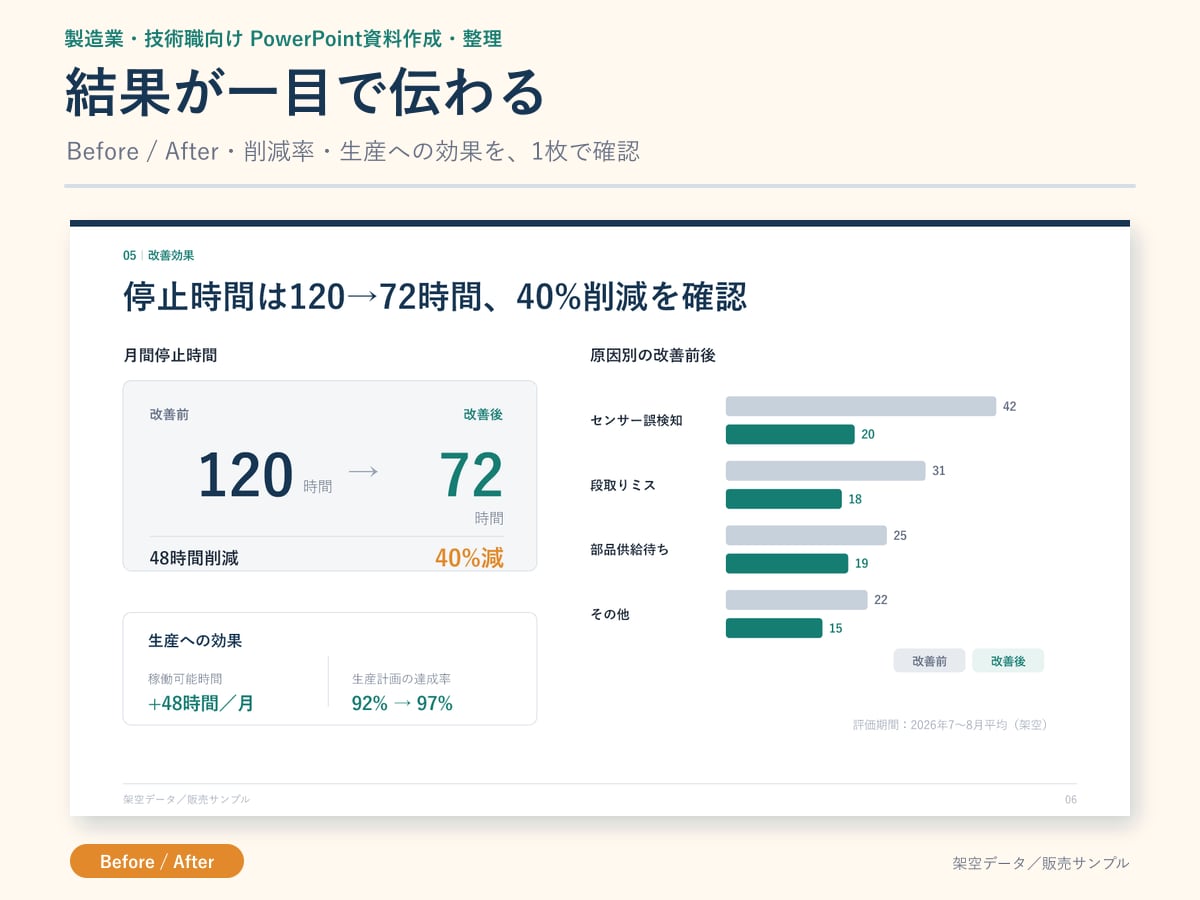Click the green センサー誤検知 bar valued 20
Image resolution: width=1200 pixels, height=900 pixels.
pyautogui.click(x=790, y=434)
